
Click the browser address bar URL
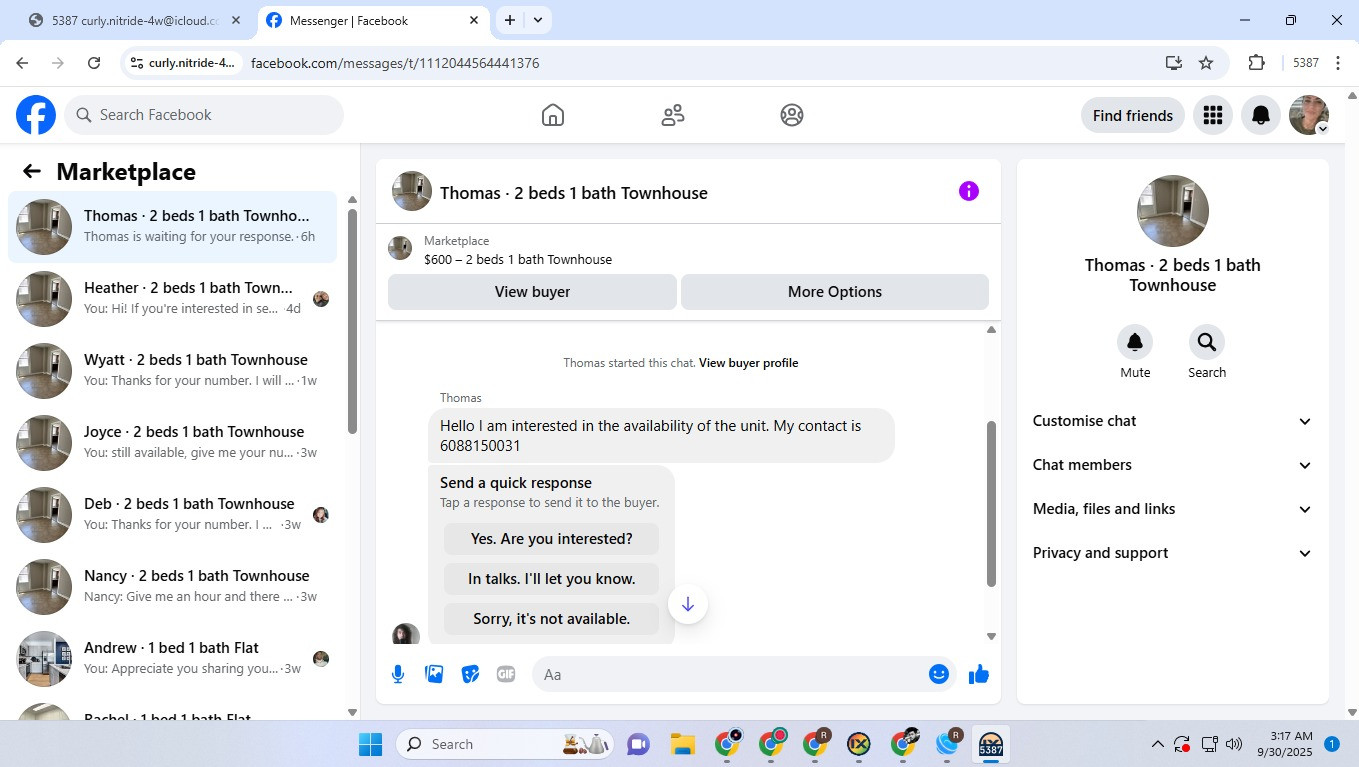tap(395, 63)
